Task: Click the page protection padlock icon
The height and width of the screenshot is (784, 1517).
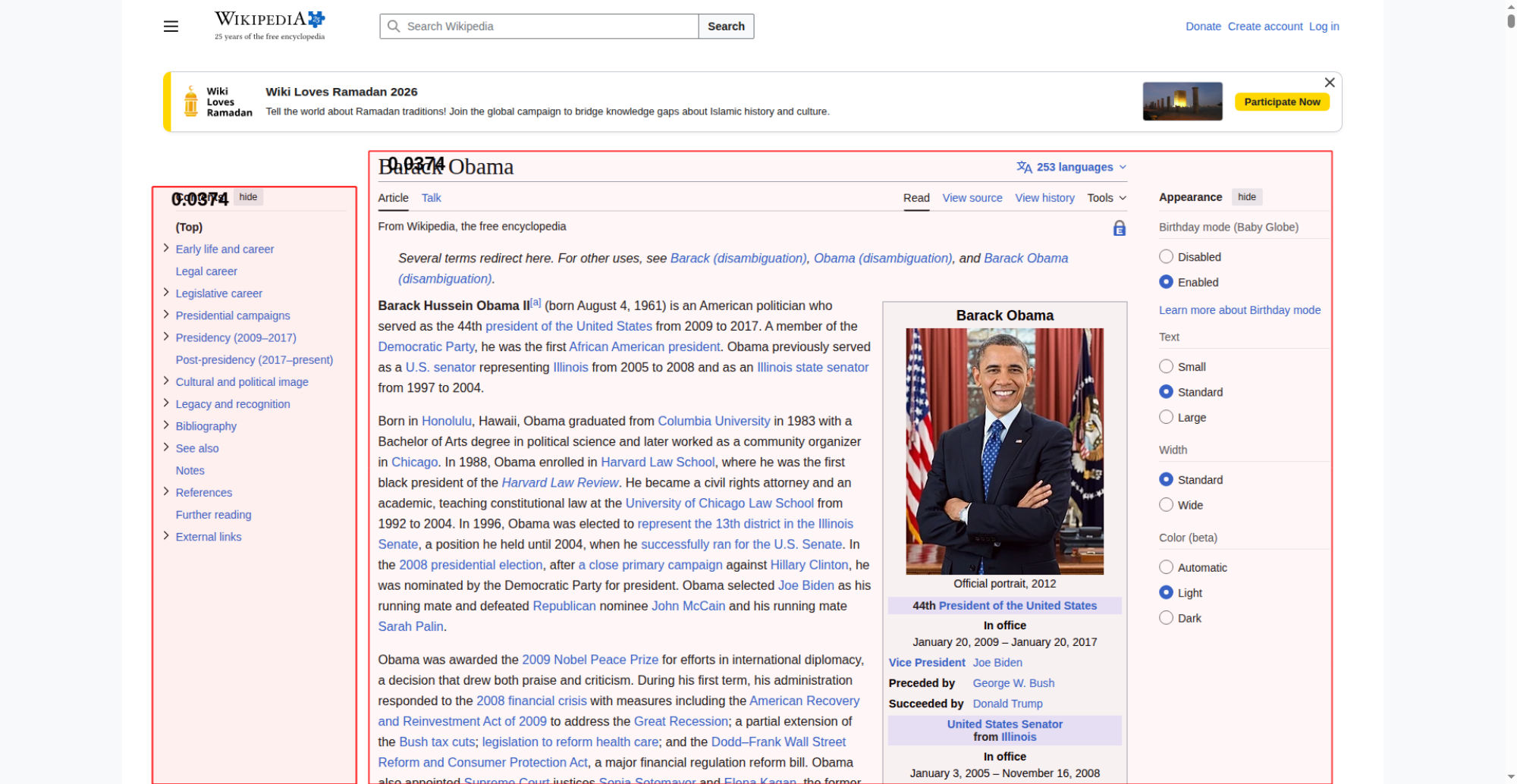Action: coord(1119,228)
